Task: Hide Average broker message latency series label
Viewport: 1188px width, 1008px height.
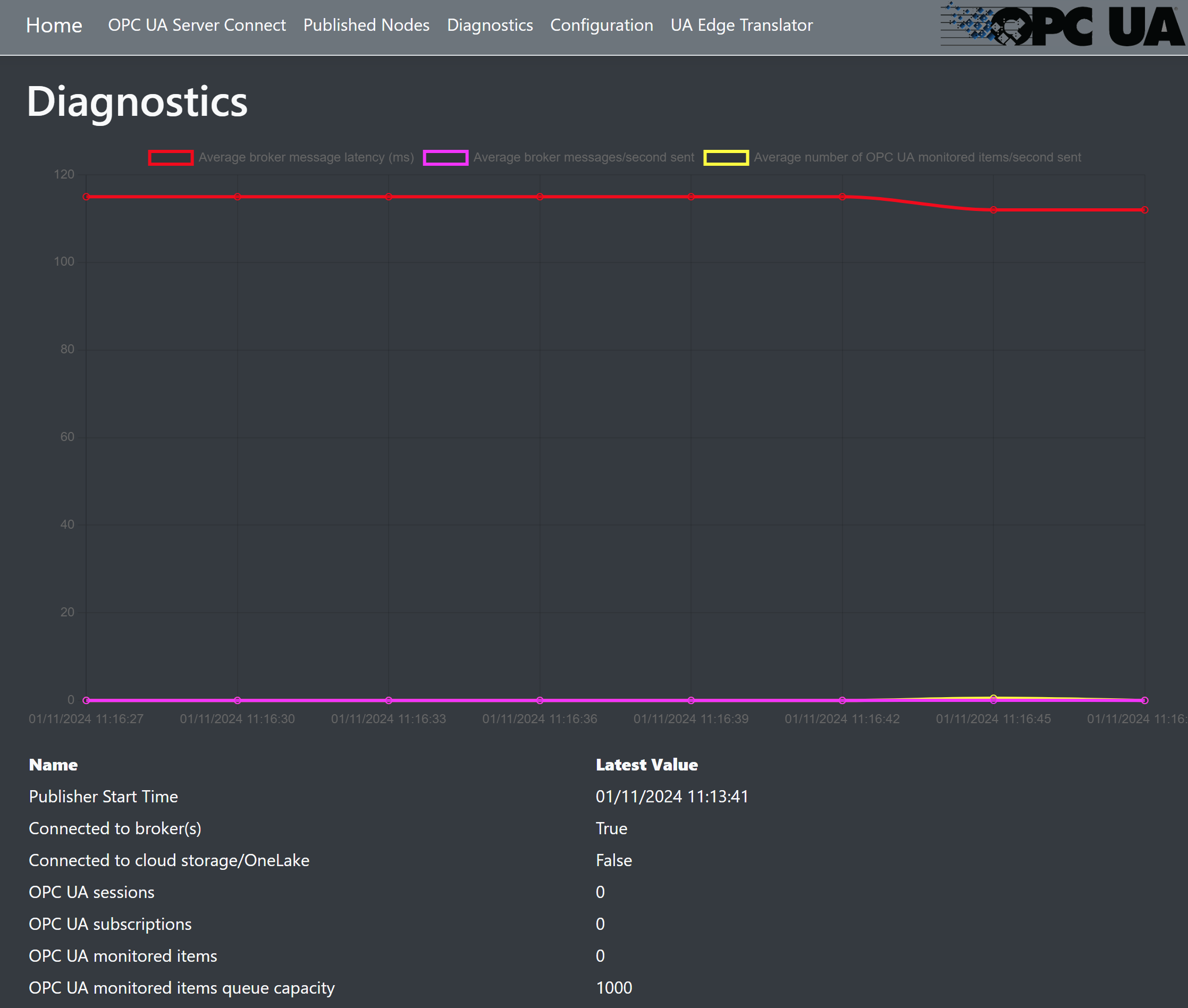Action: [x=306, y=158]
